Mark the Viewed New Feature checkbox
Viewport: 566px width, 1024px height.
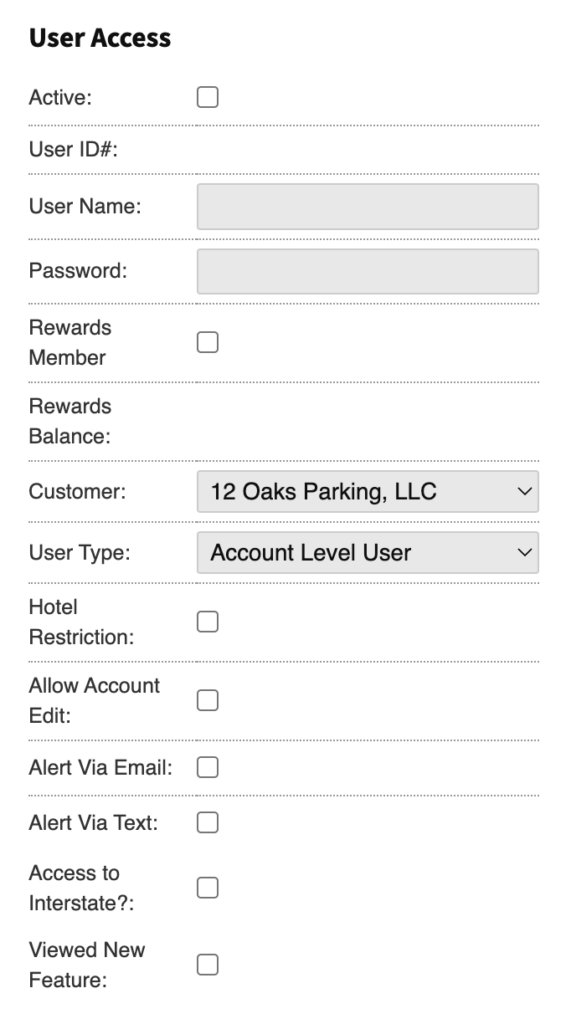(x=208, y=965)
